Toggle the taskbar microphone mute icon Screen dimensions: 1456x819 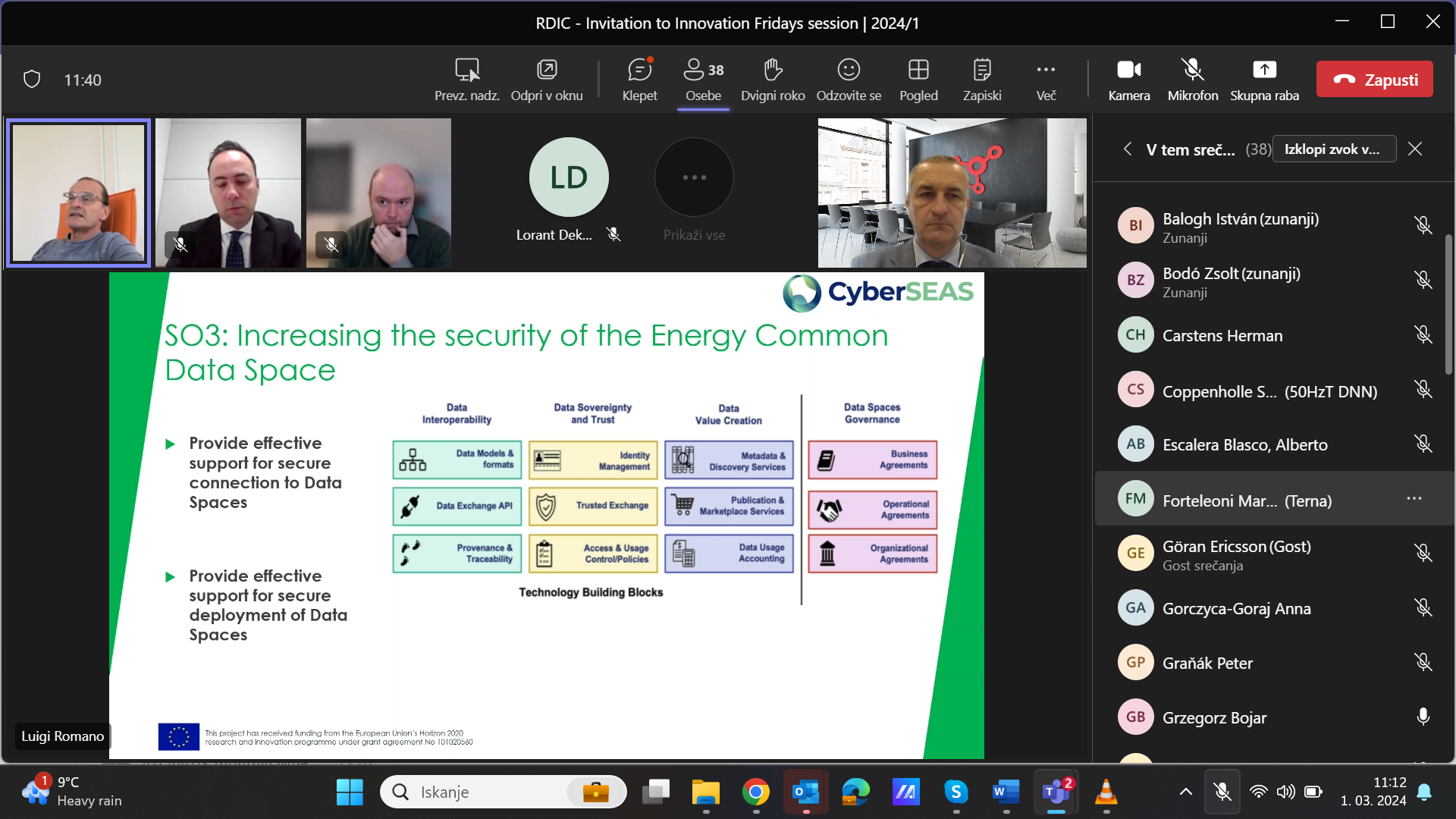tap(1222, 792)
